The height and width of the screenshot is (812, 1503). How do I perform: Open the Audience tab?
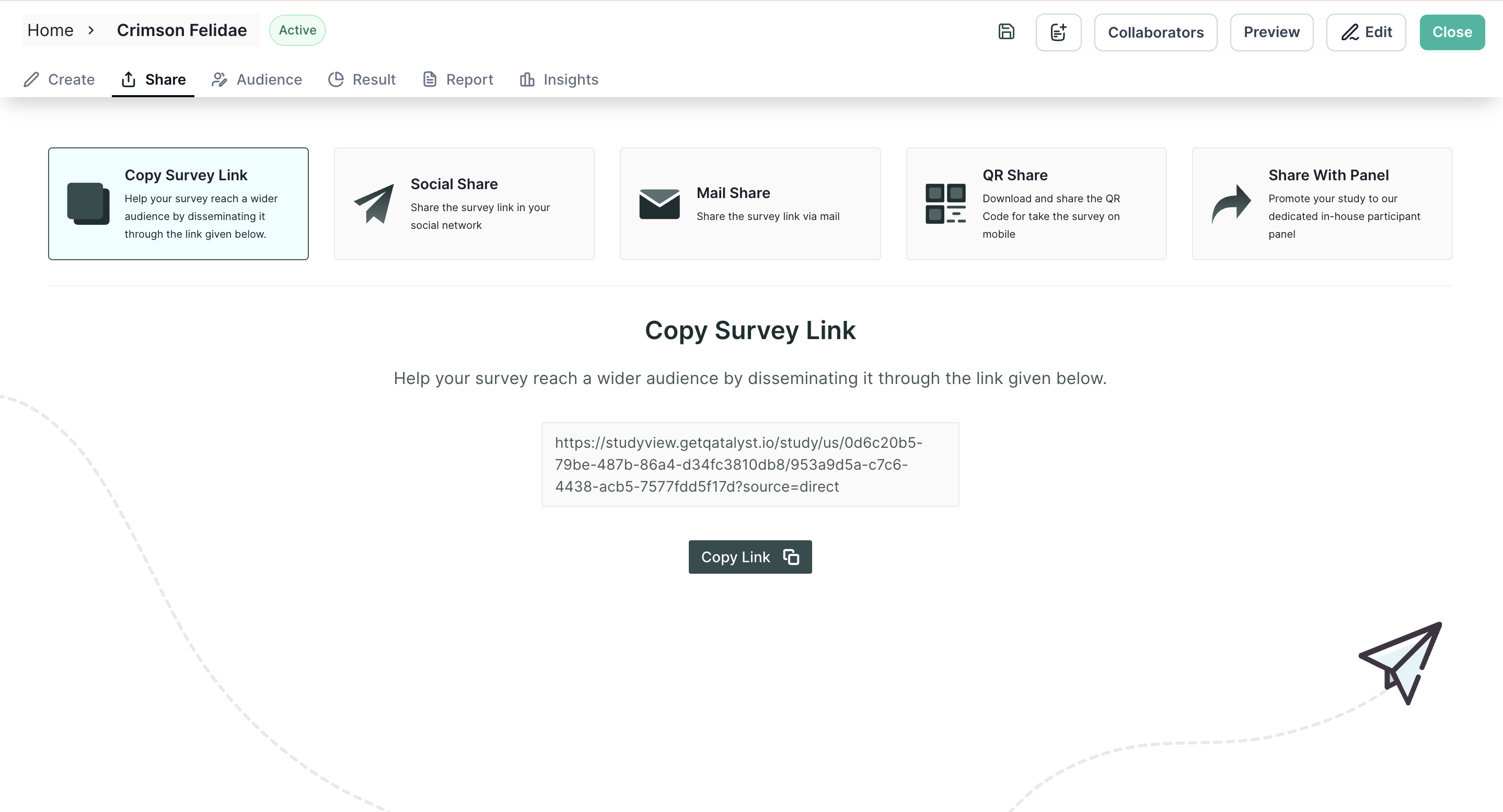[x=257, y=79]
